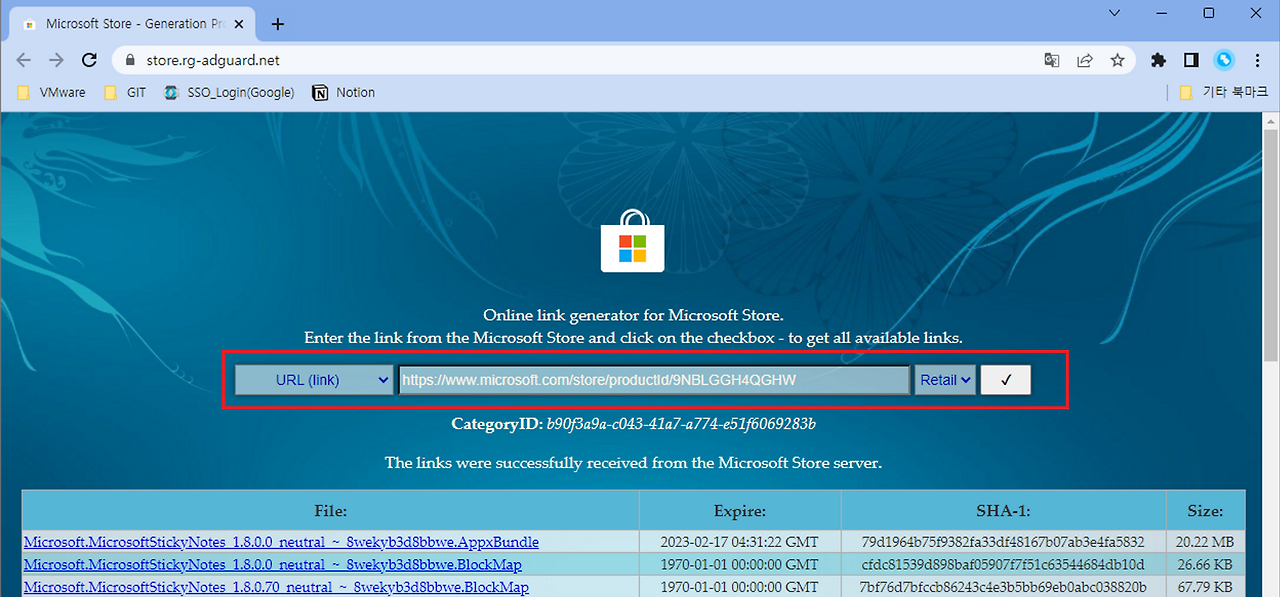Click the share page icon

[1085, 60]
